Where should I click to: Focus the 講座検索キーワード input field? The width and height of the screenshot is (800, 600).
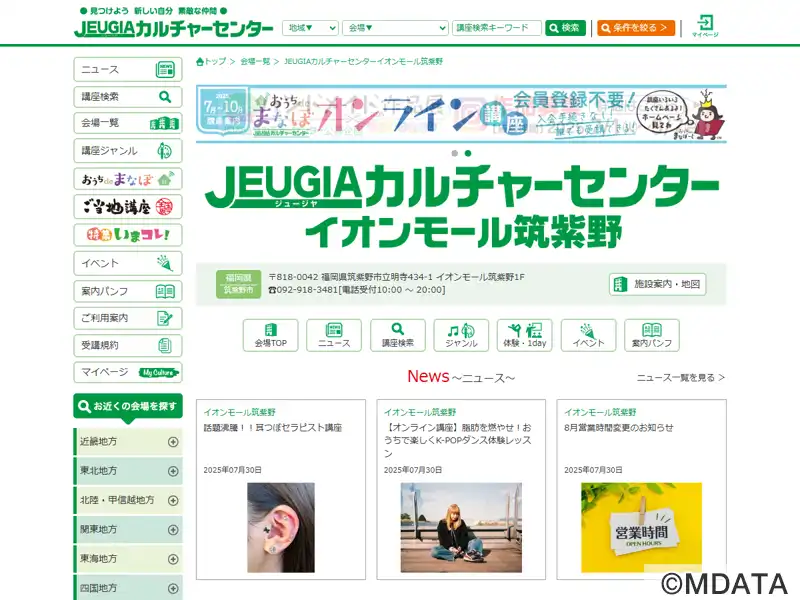pyautogui.click(x=496, y=28)
